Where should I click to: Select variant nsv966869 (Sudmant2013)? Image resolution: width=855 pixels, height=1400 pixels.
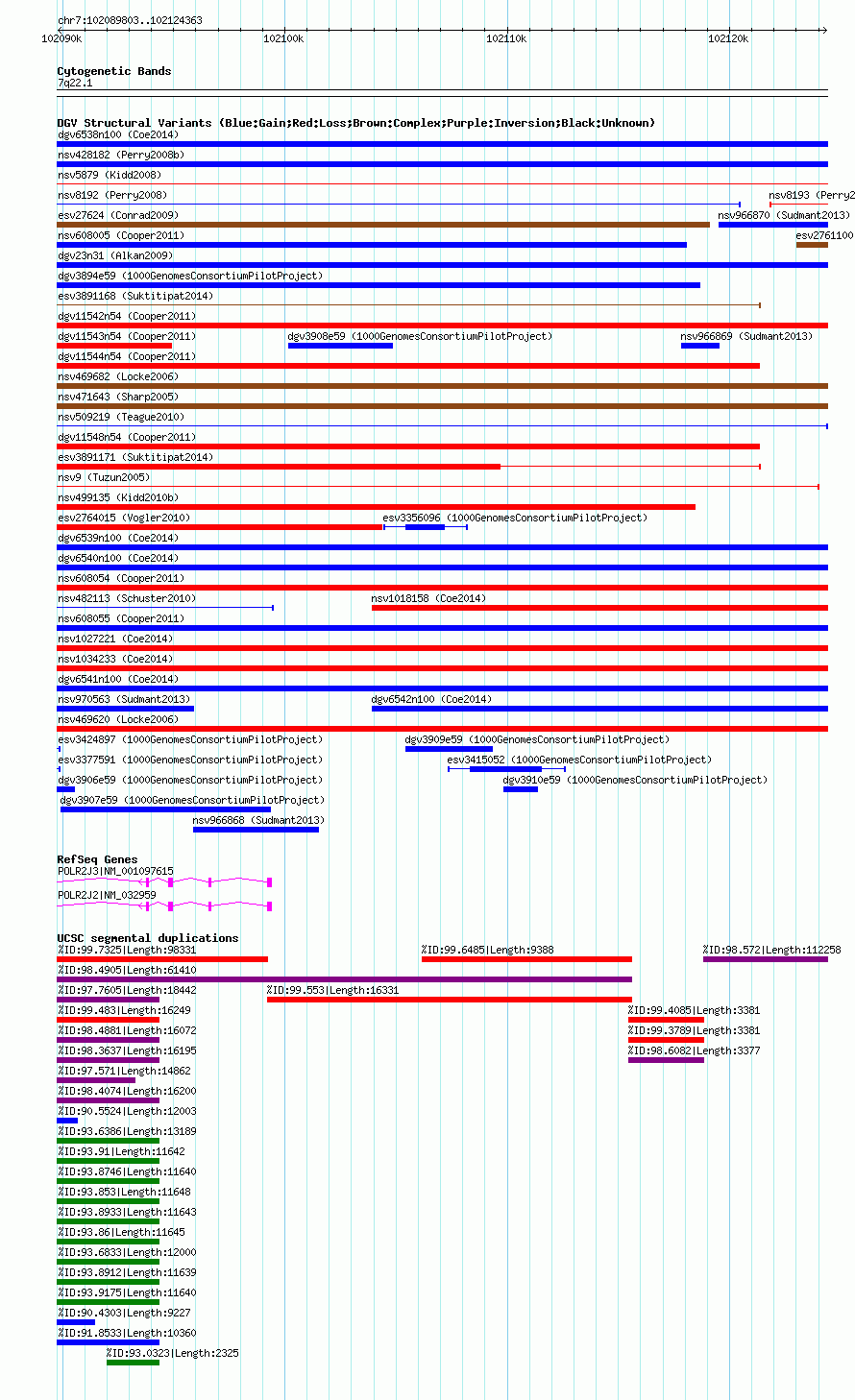tap(700, 346)
